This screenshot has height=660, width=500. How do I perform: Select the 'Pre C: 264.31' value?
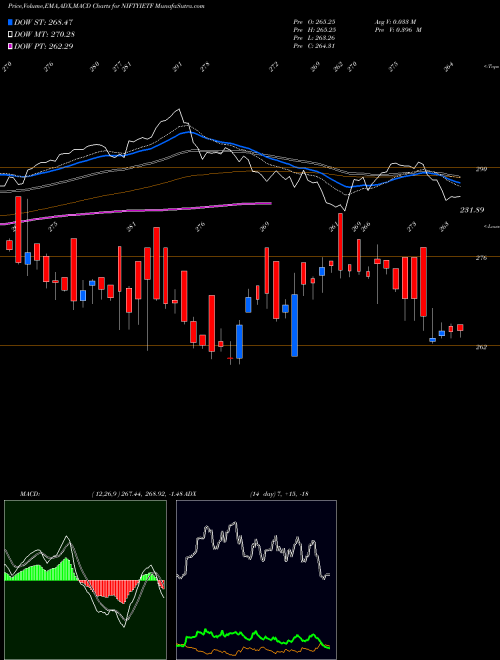314,45
